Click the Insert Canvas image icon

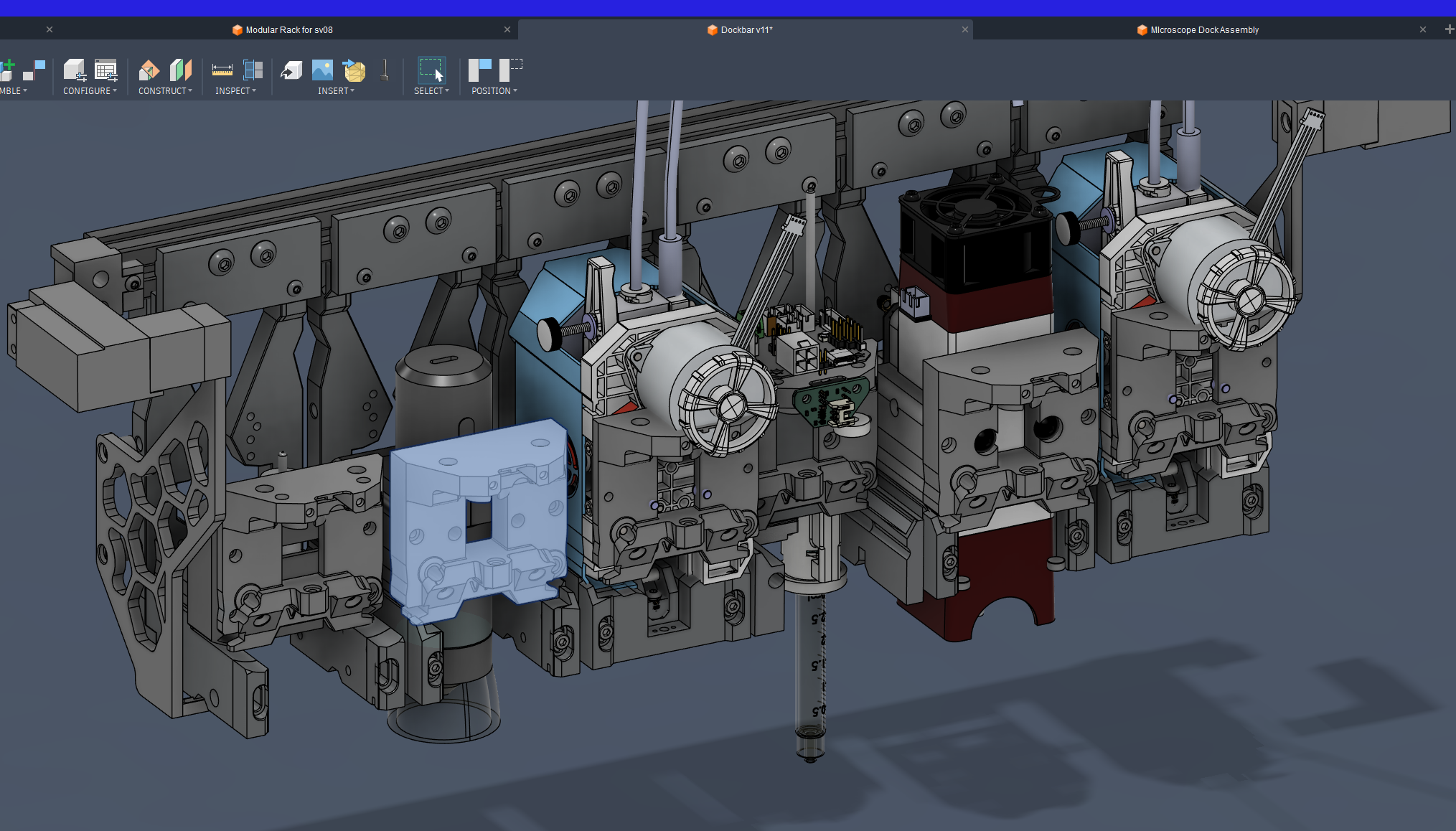322,70
